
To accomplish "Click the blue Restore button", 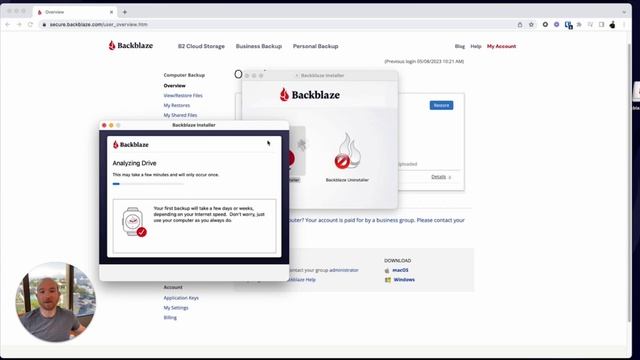I will [x=441, y=105].
